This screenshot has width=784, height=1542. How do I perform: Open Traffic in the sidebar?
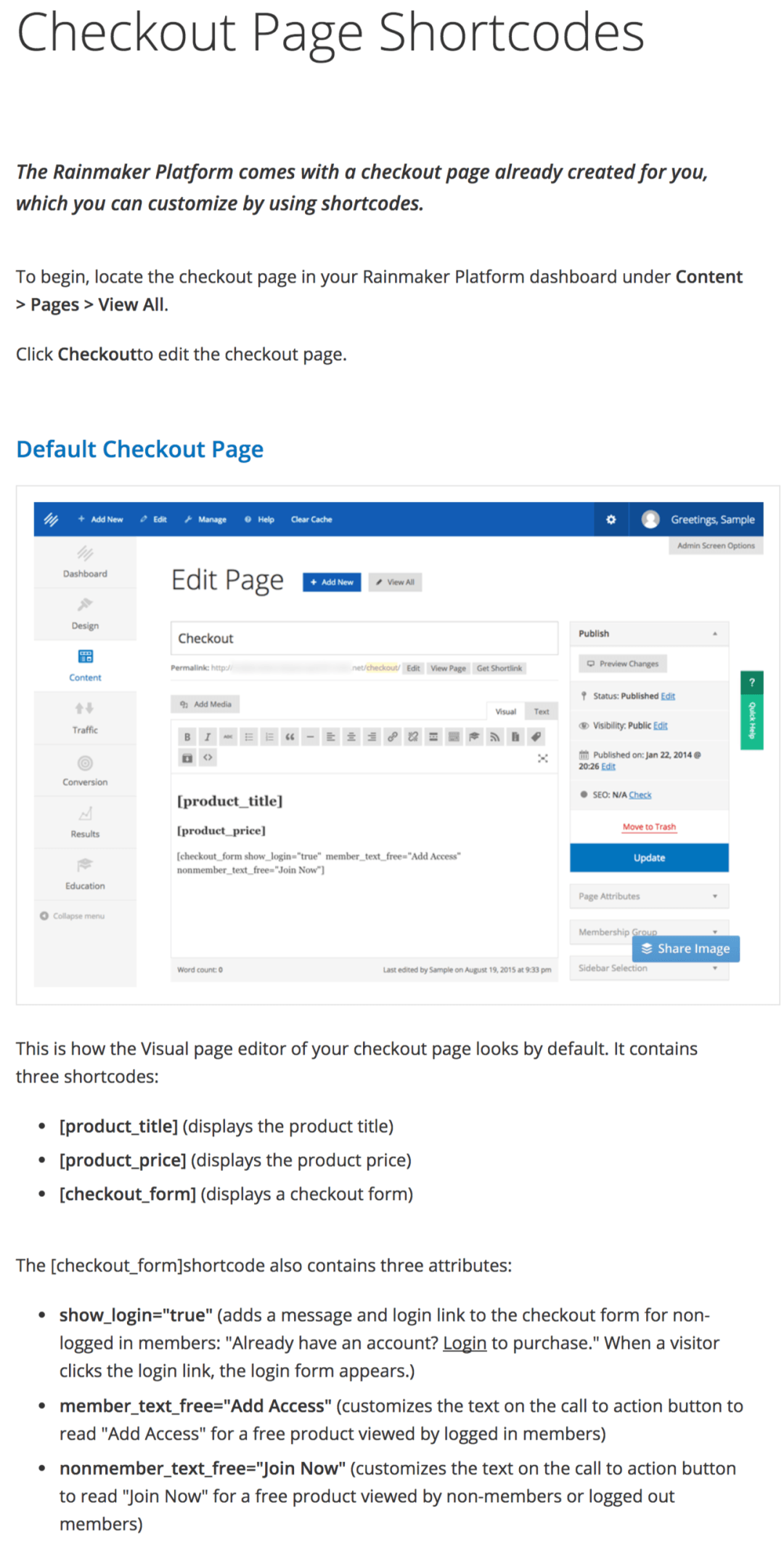coord(85,718)
